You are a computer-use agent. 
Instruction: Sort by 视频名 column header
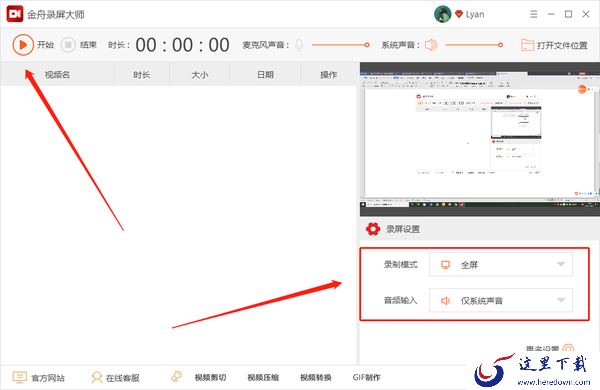[57, 75]
